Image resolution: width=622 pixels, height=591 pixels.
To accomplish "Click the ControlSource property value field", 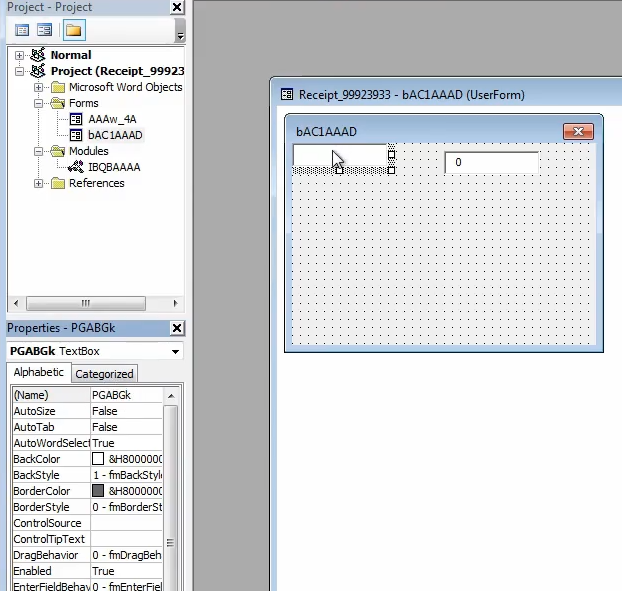I will click(x=127, y=523).
